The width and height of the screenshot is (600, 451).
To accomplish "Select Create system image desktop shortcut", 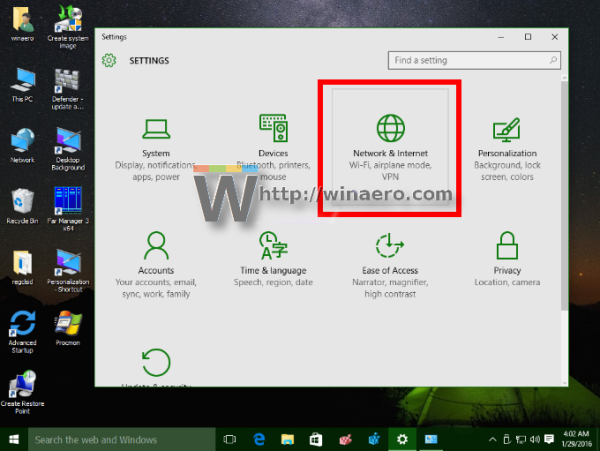I will (68, 27).
